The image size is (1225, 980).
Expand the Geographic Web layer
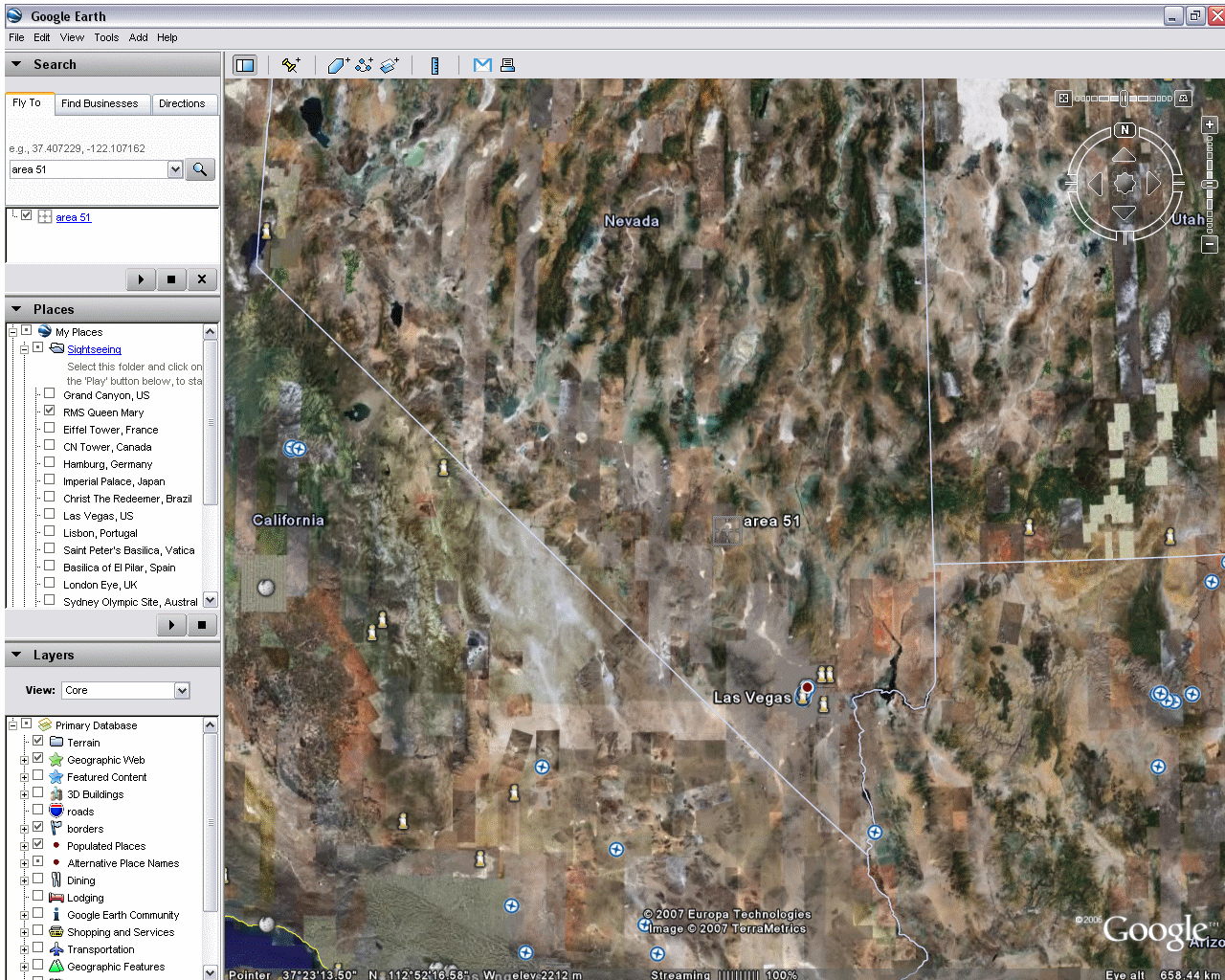click(24, 760)
